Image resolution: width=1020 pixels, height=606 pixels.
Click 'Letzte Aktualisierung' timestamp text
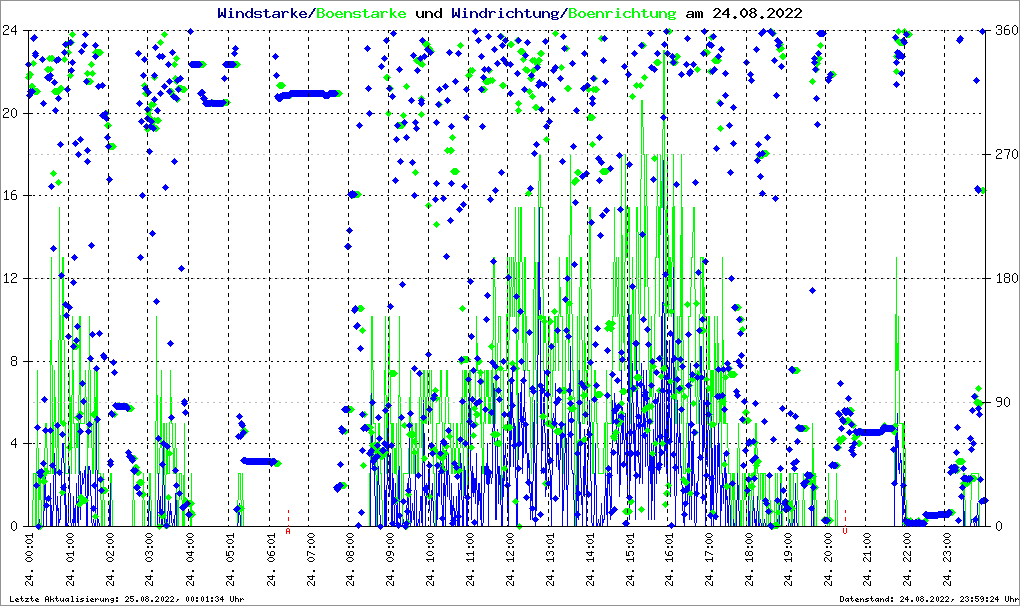coord(127,599)
